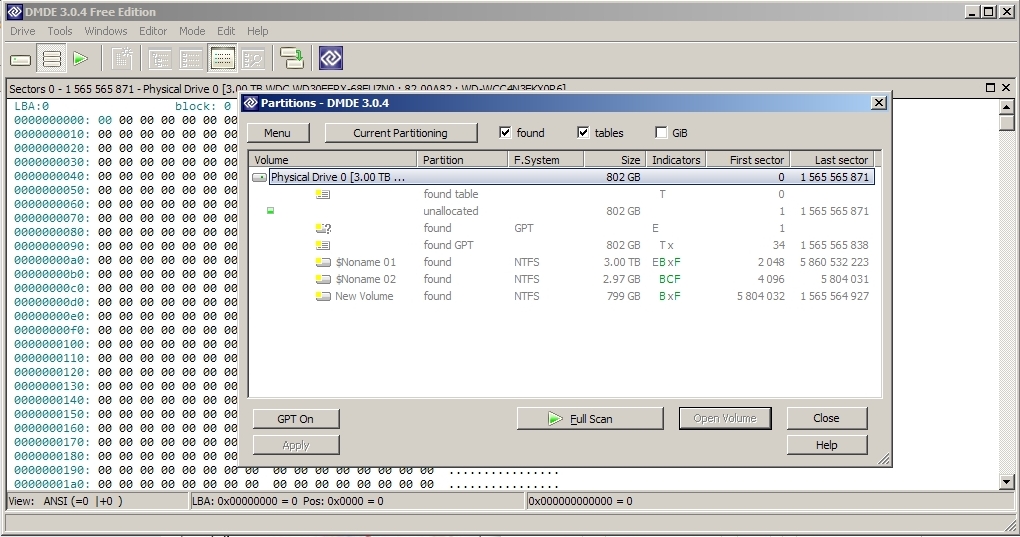The image size is (1020, 537).
Task: Select the $Noname 02 volume name
Action: point(366,279)
